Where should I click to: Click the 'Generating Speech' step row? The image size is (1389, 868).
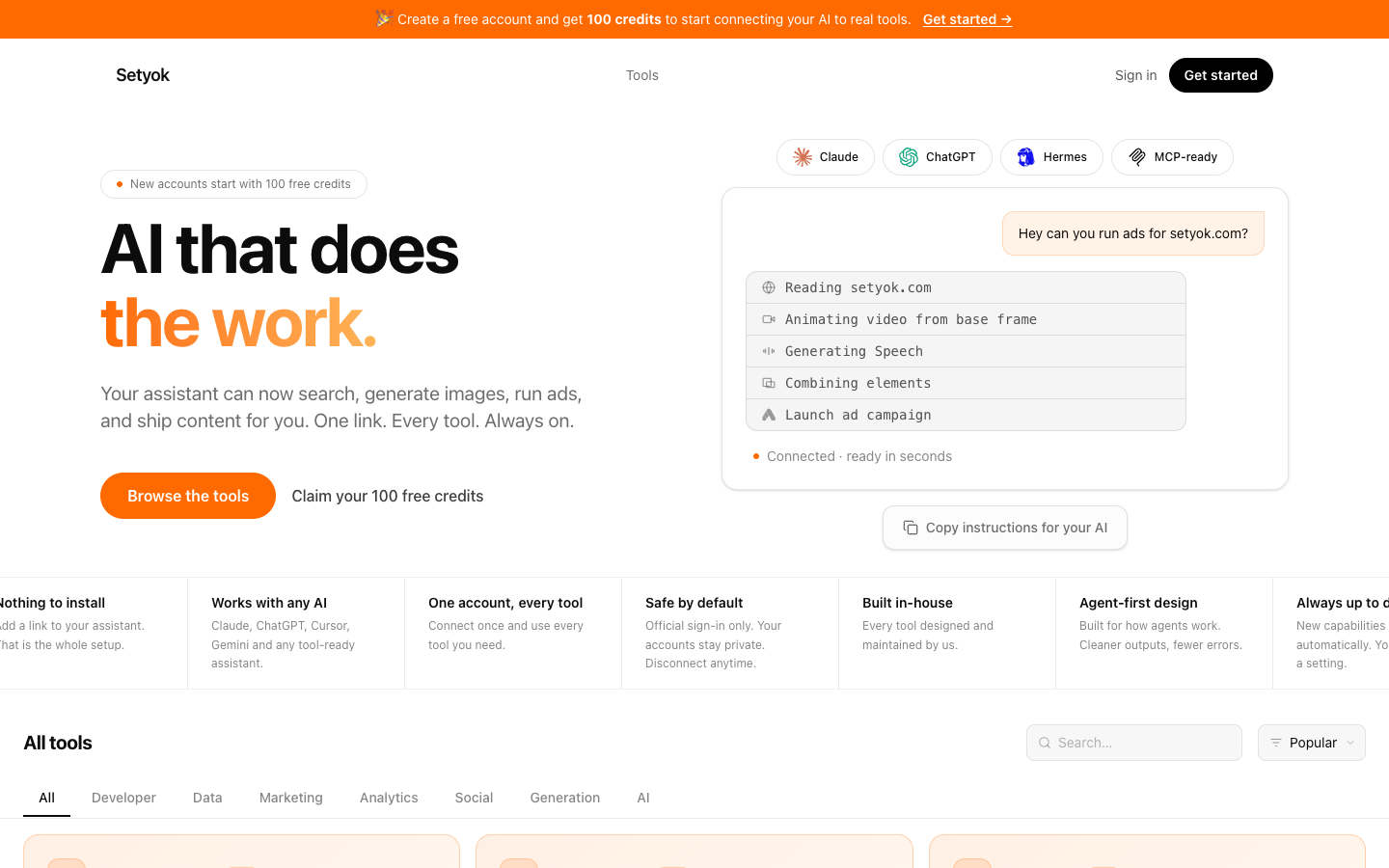[x=966, y=351]
